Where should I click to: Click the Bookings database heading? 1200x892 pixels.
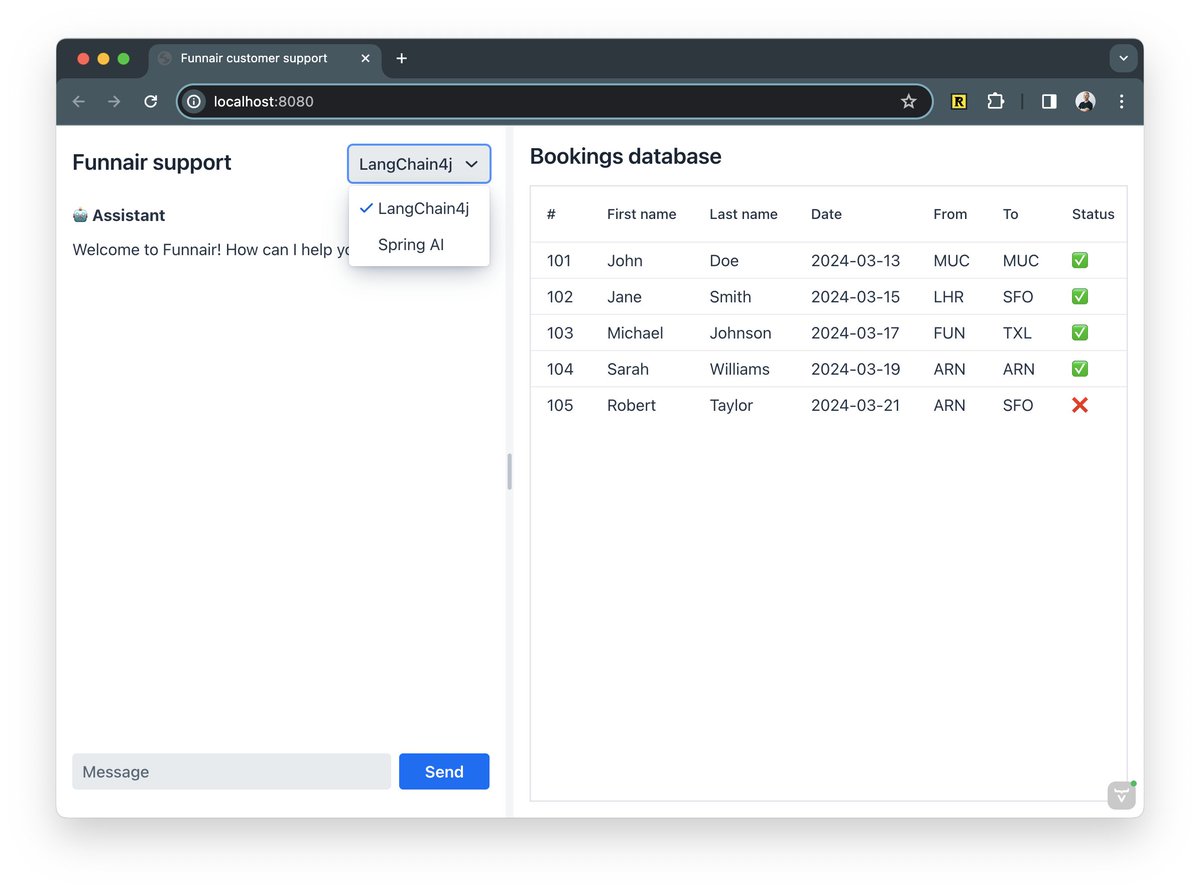click(x=625, y=156)
